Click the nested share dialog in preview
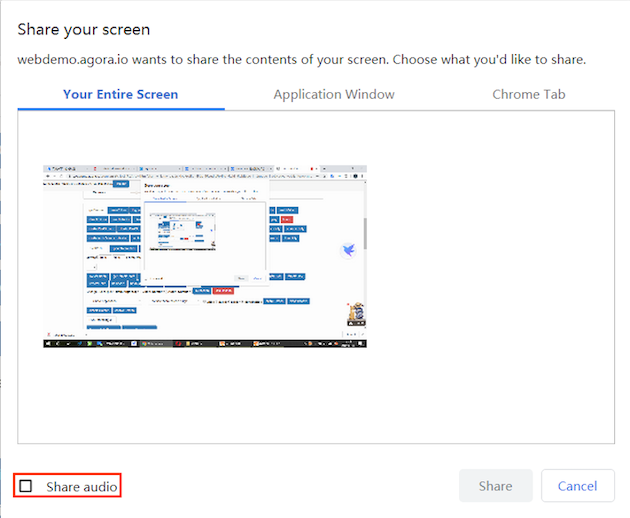The height and width of the screenshot is (518, 630). 205,232
